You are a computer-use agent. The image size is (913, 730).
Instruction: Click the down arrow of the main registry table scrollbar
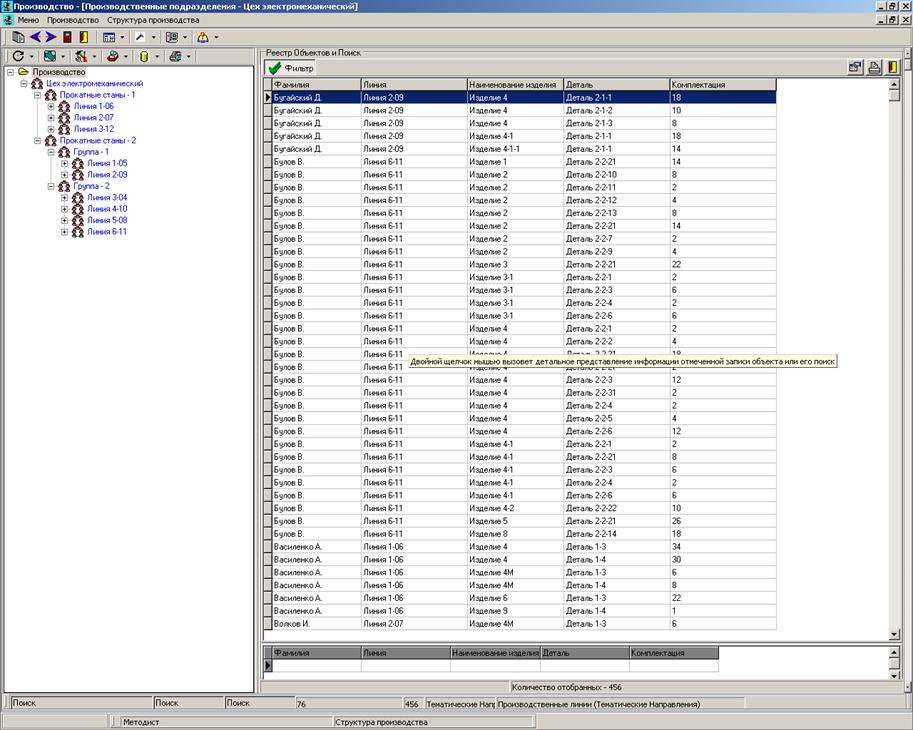[x=894, y=635]
